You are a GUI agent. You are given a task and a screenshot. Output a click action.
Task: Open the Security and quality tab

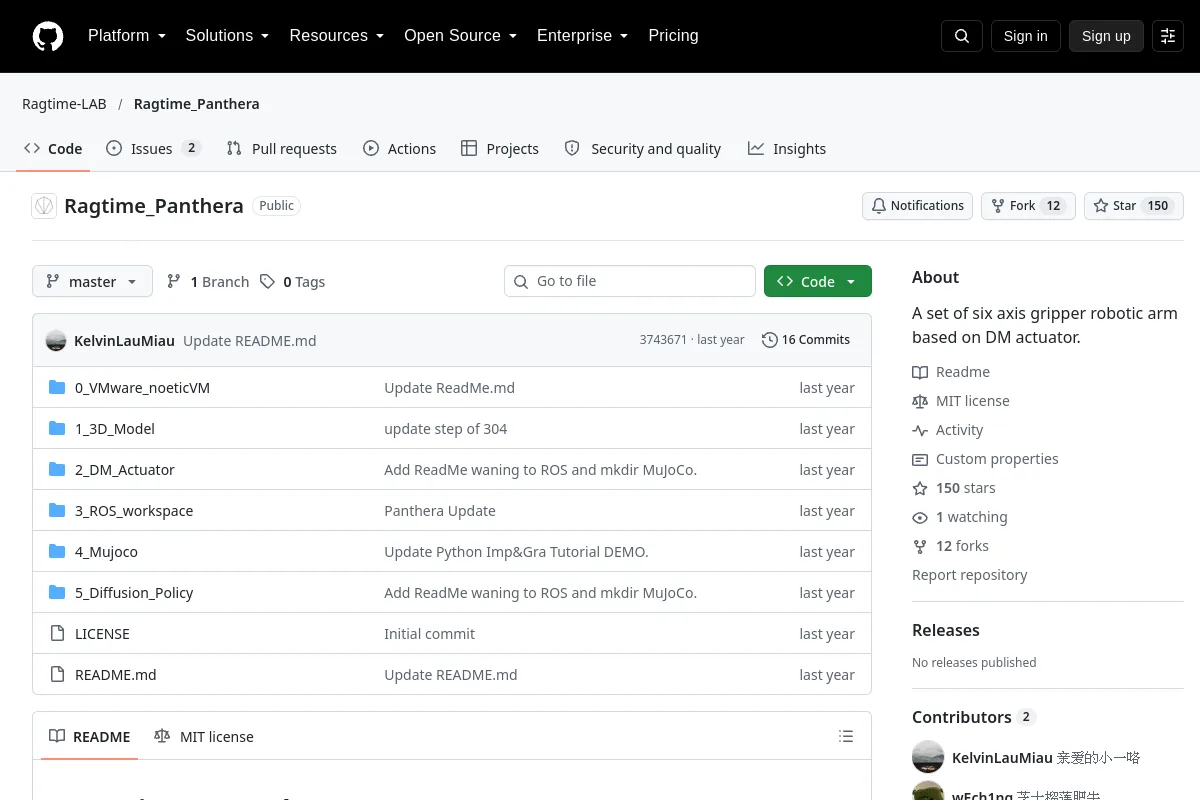coord(642,148)
